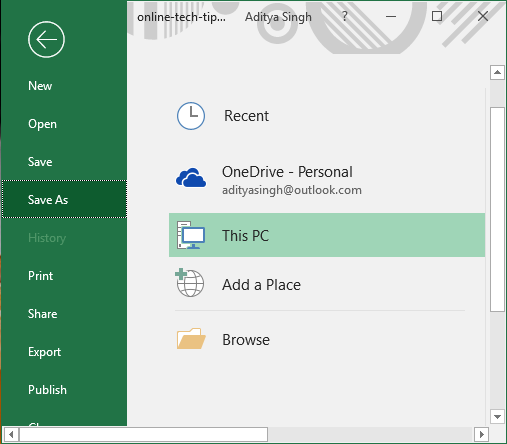Click the Recent clock icon
507x444 pixels.
[x=191, y=116]
